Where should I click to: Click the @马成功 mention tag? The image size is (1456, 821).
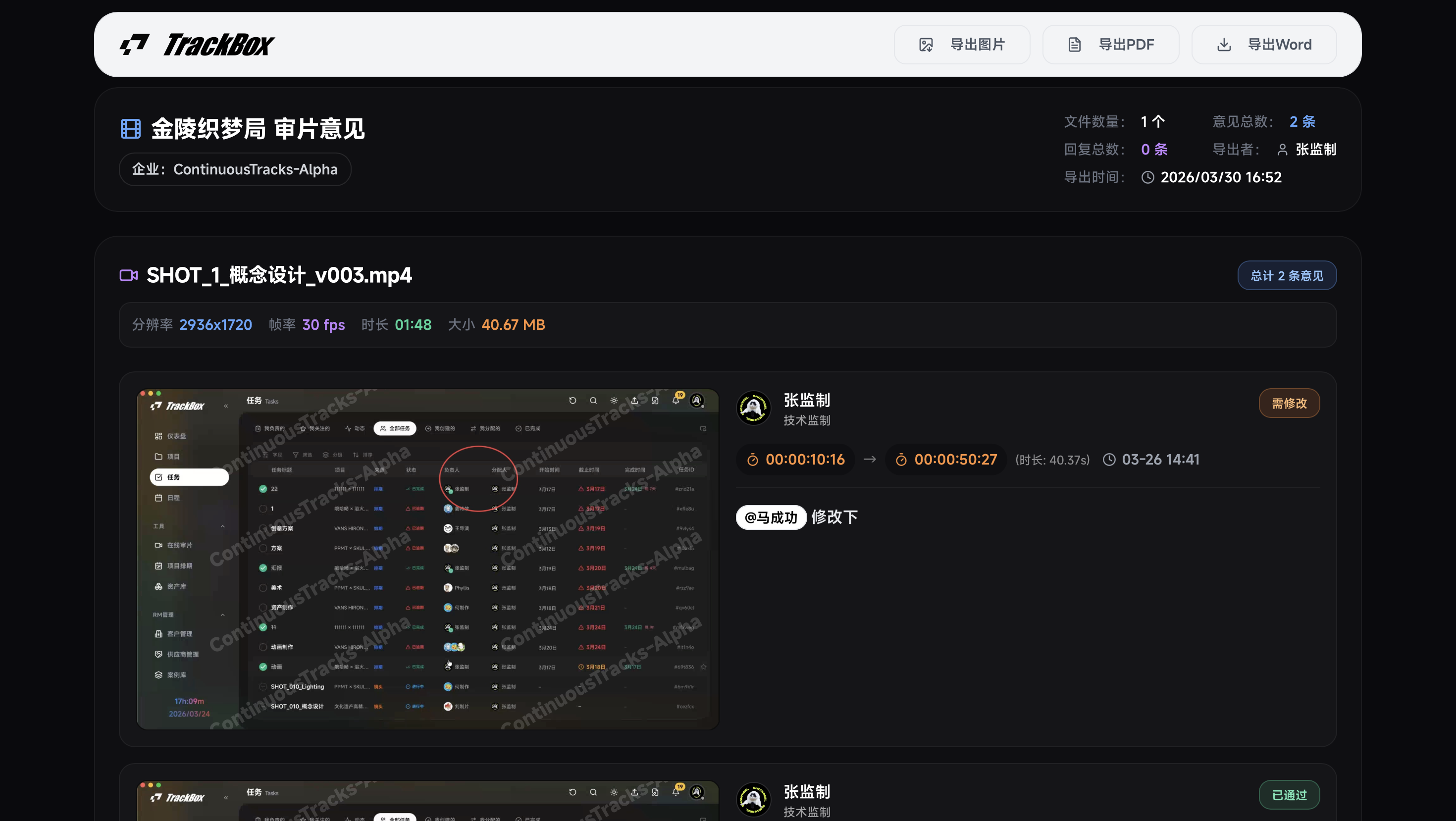coord(771,517)
